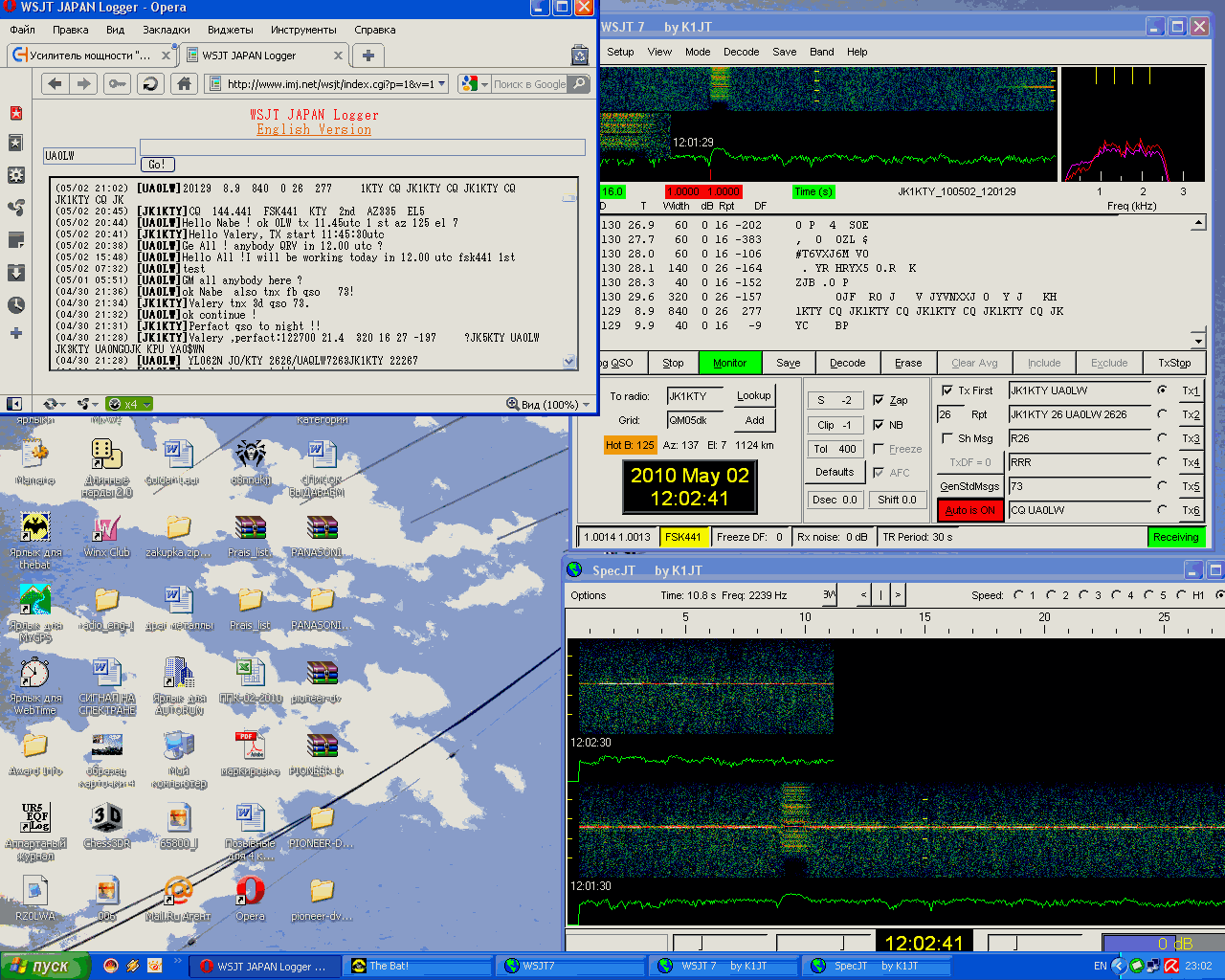This screenshot has height=980, width=1225.
Task: Open ChessSDR desktop icon
Action: point(106,826)
